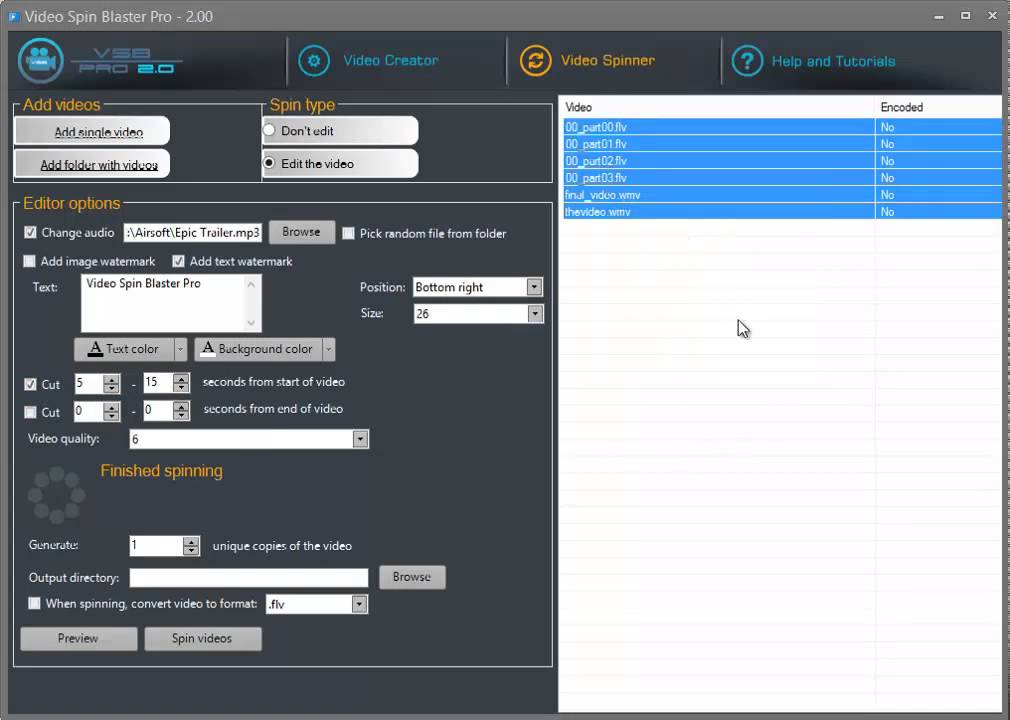Viewport: 1010px width, 720px height.
Task: Enable Cut from end of video checkbox
Action: (x=30, y=412)
